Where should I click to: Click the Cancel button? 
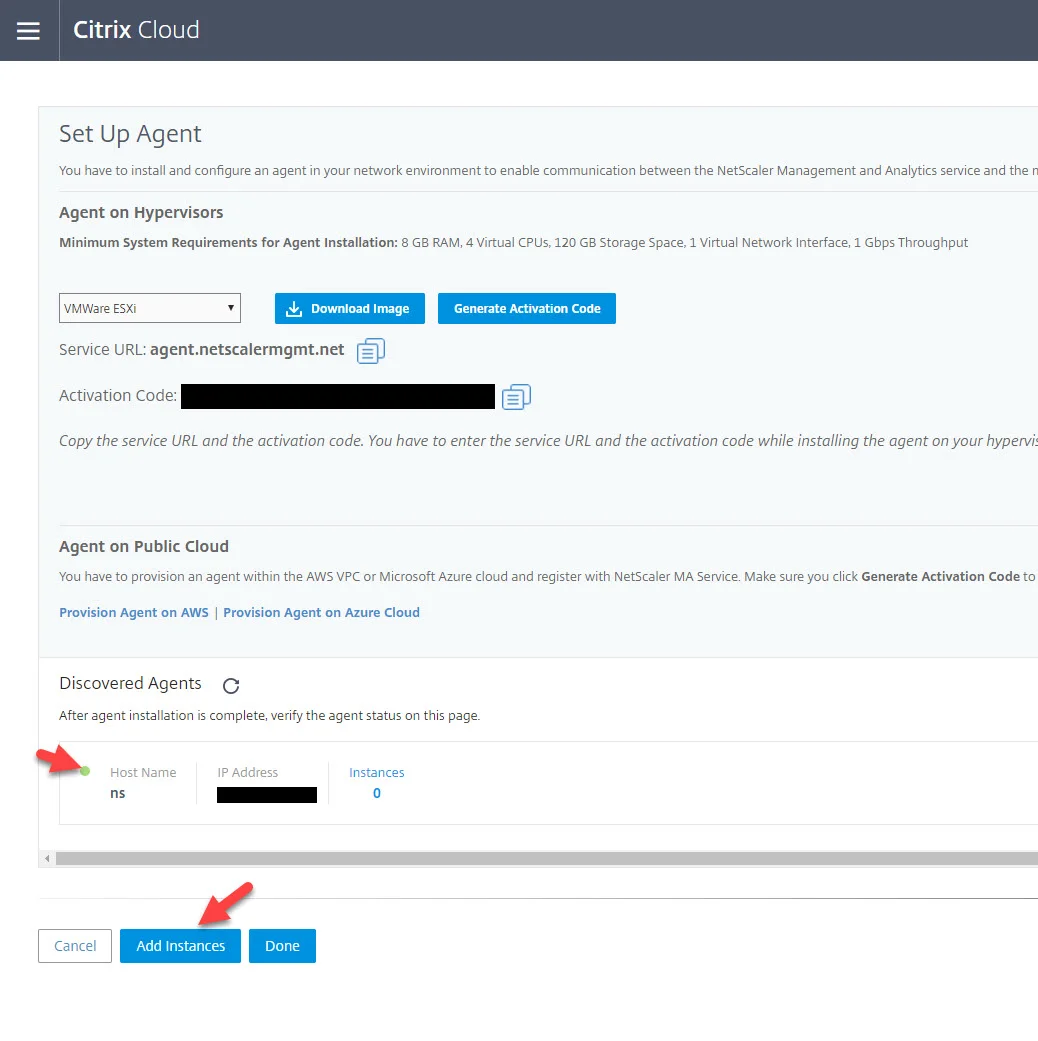75,945
